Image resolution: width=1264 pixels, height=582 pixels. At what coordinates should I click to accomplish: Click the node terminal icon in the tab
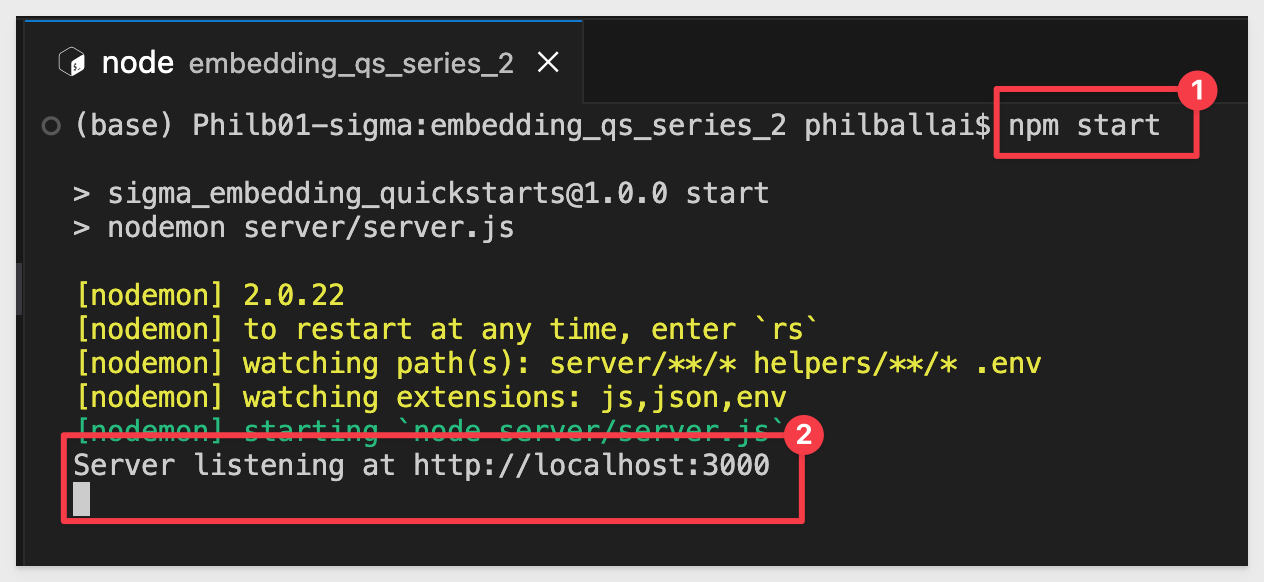(73, 64)
